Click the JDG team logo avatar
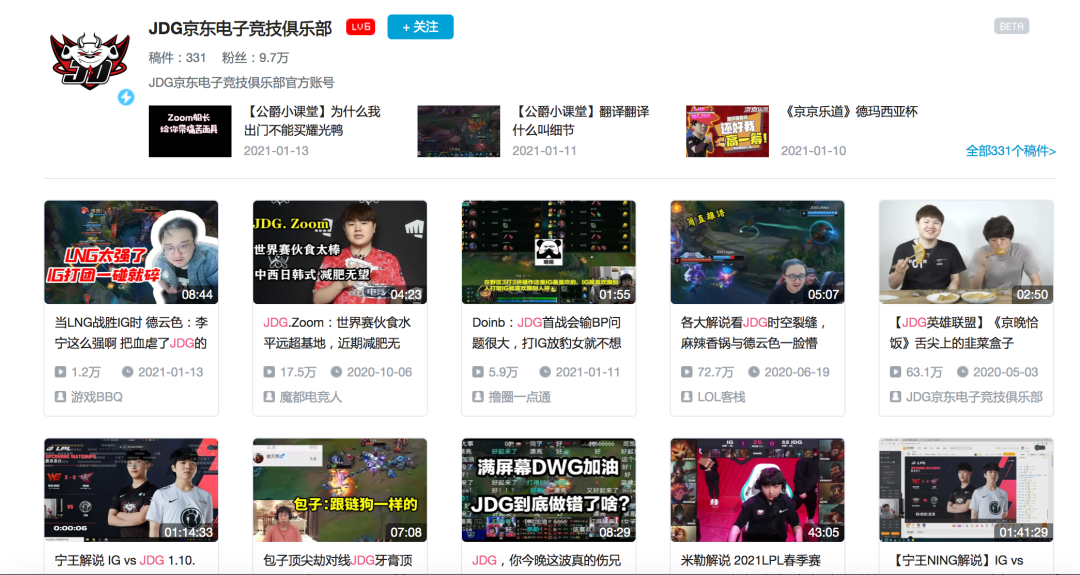The height and width of the screenshot is (575, 1080). pos(90,61)
